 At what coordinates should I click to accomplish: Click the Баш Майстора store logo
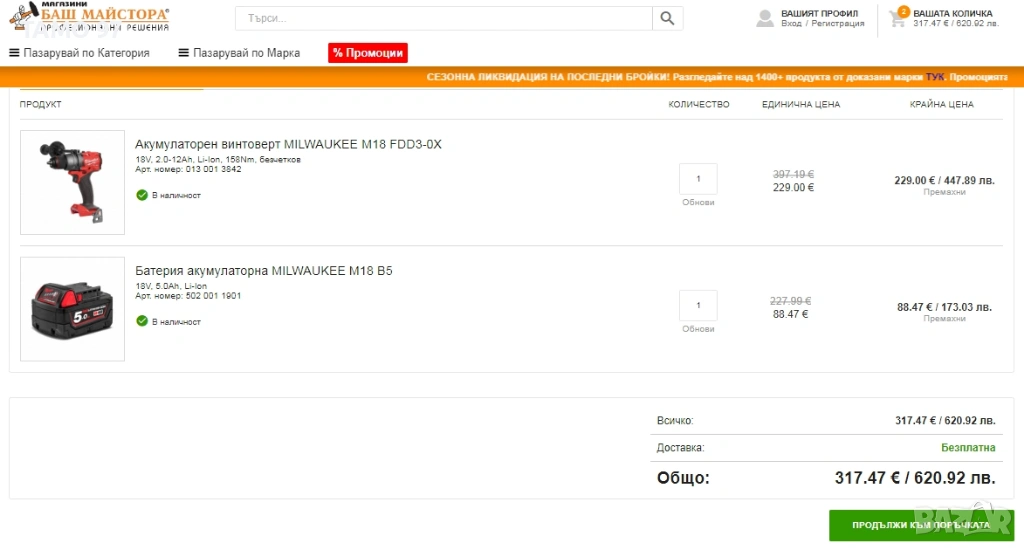tap(89, 18)
